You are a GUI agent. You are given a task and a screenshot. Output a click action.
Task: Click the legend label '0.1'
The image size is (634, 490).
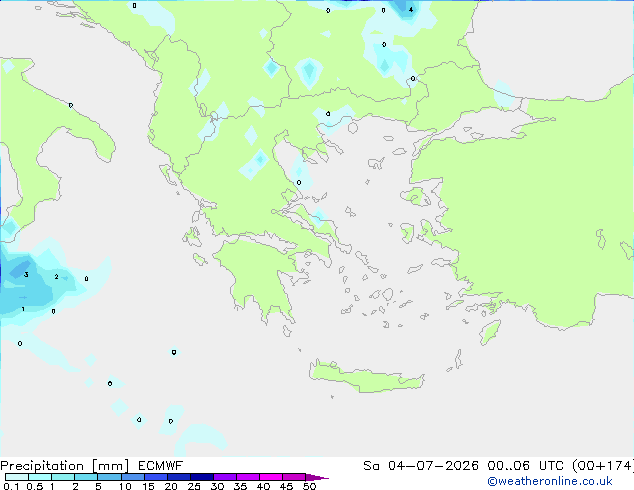[x=11, y=486]
